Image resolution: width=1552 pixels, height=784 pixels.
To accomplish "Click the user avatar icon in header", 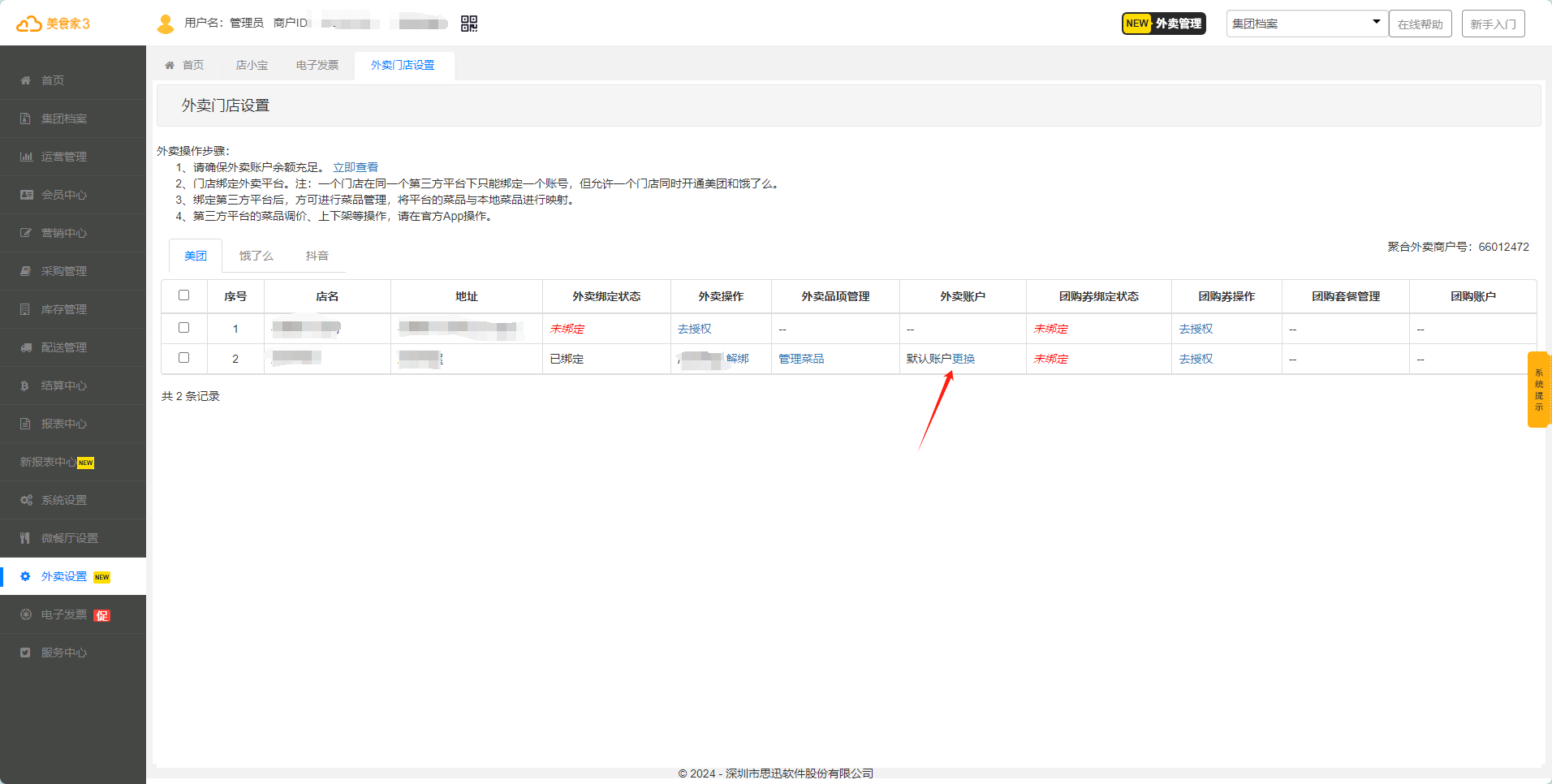I will pos(166,24).
